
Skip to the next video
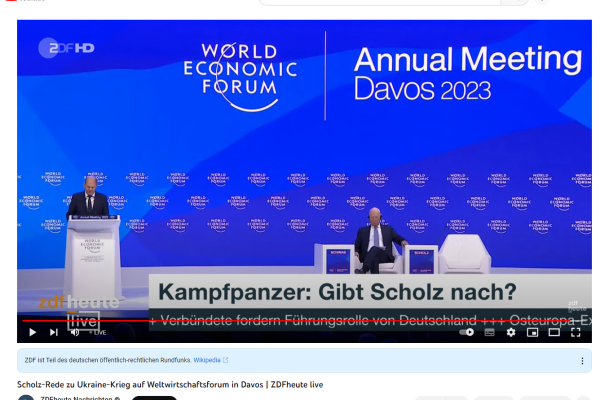pyautogui.click(x=54, y=332)
